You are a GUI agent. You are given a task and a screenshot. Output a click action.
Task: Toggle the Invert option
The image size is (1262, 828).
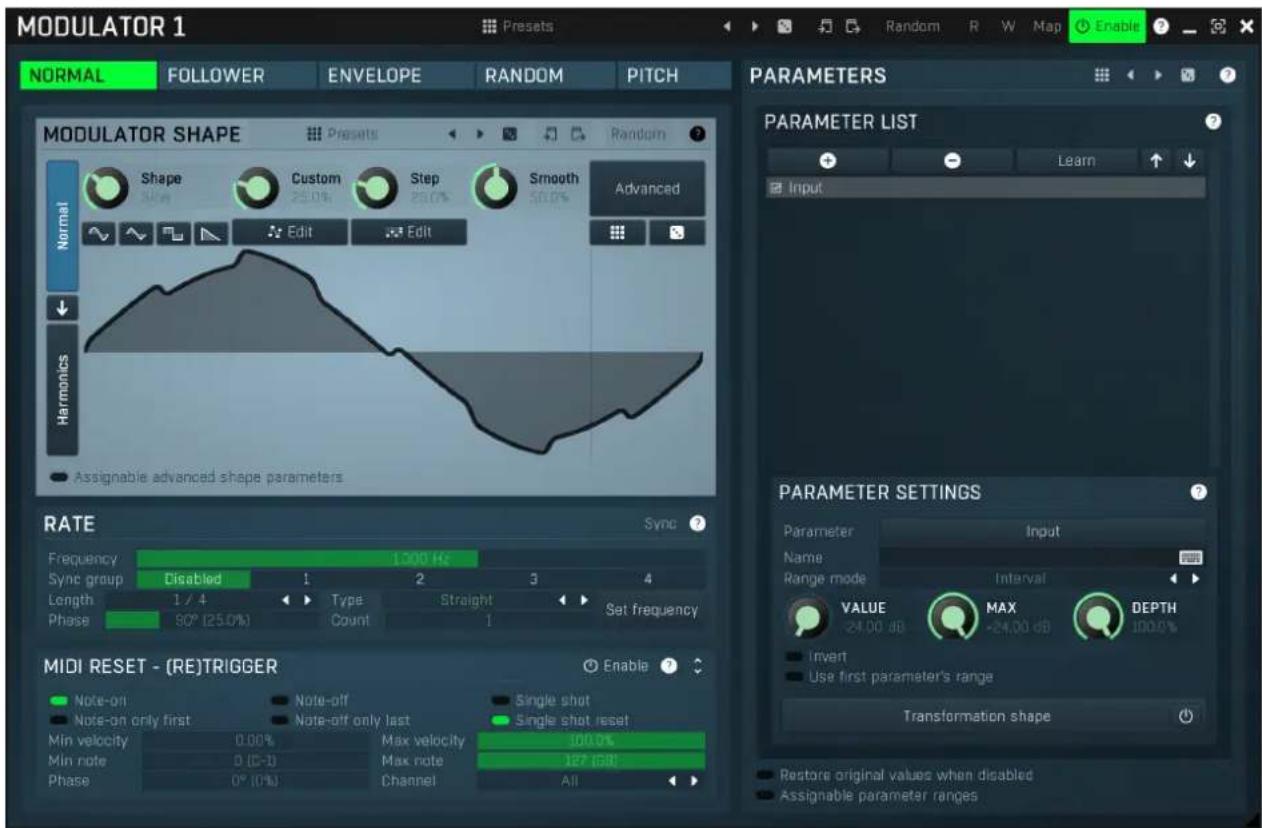point(817,657)
